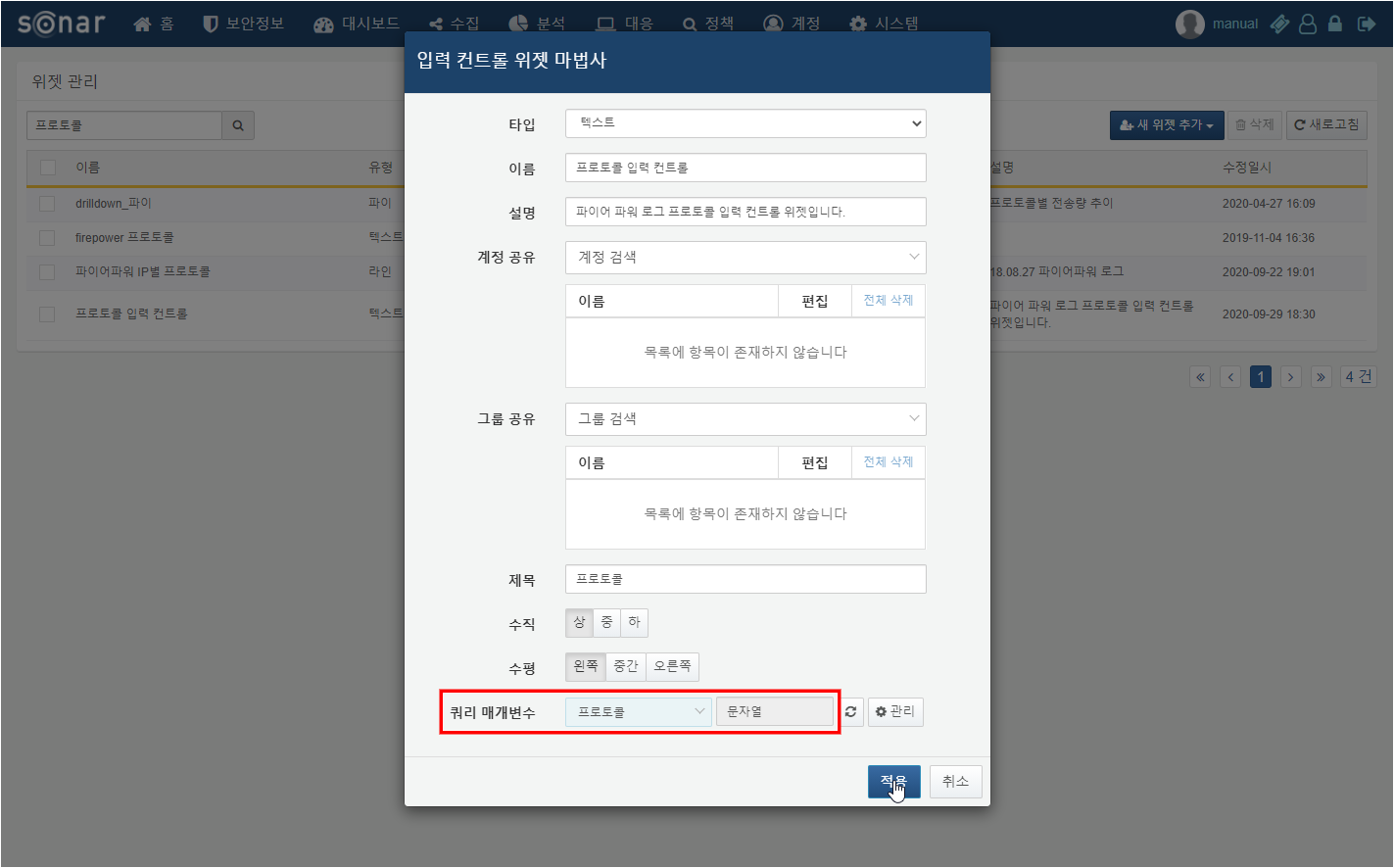Open the 홈 menu
Image resolution: width=1394 pixels, height=868 pixels.
pos(154,24)
